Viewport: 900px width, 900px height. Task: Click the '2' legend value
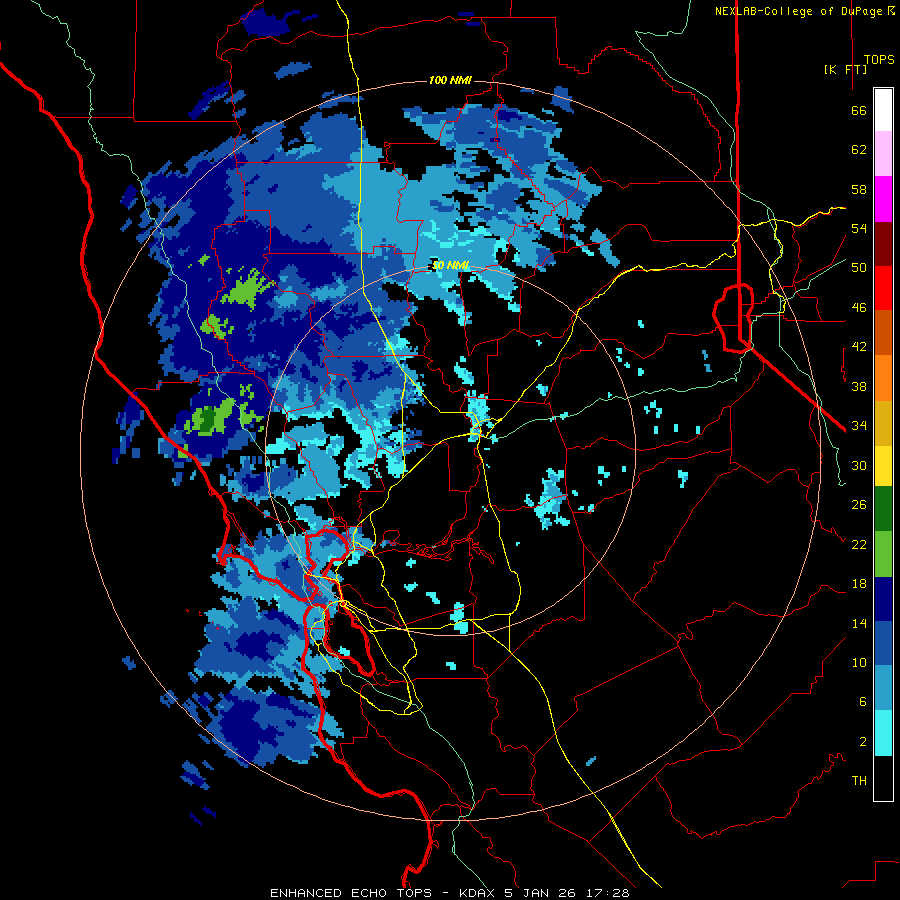(863, 742)
